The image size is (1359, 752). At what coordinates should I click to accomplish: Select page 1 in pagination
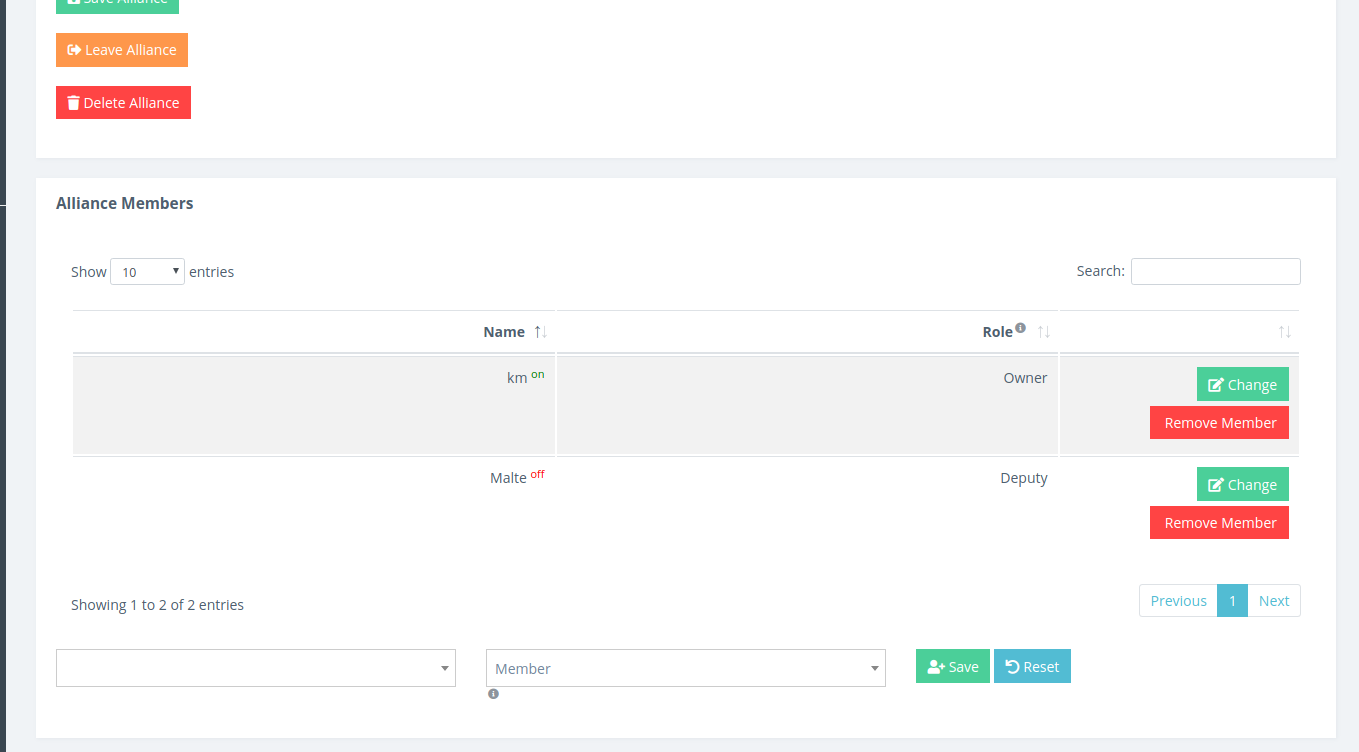tap(1232, 600)
